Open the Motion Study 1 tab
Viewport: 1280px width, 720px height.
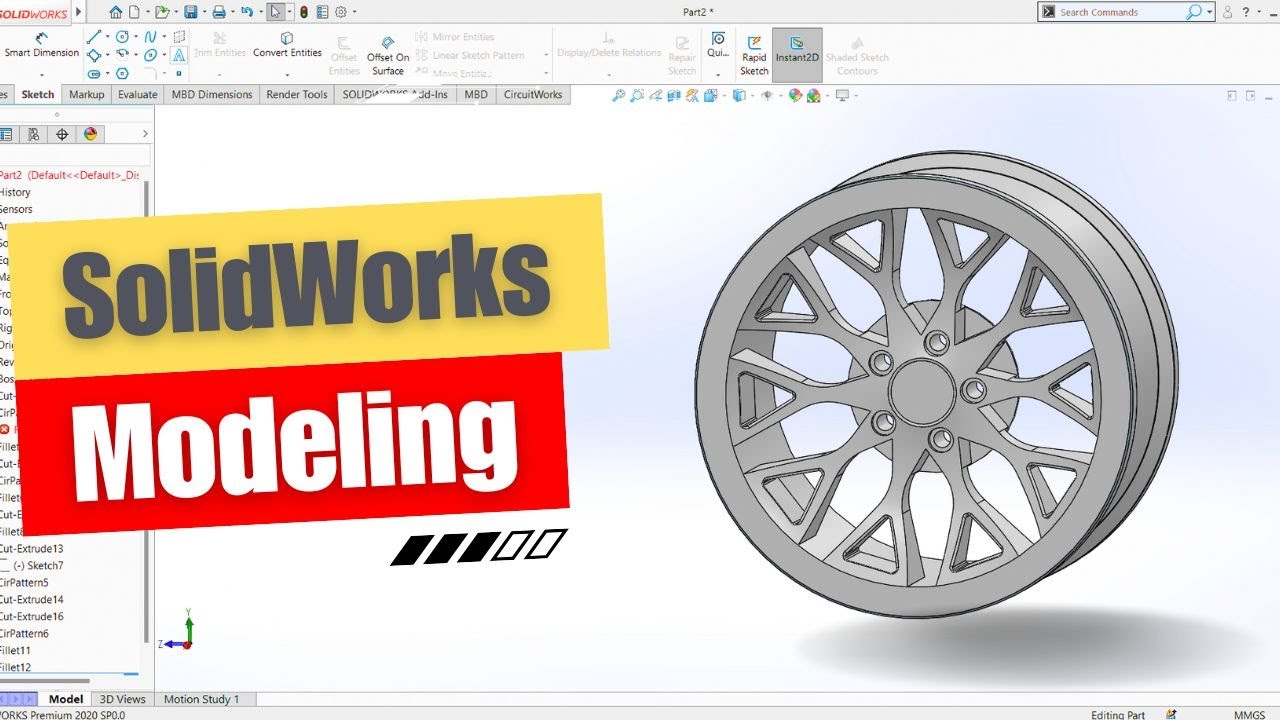coord(201,699)
